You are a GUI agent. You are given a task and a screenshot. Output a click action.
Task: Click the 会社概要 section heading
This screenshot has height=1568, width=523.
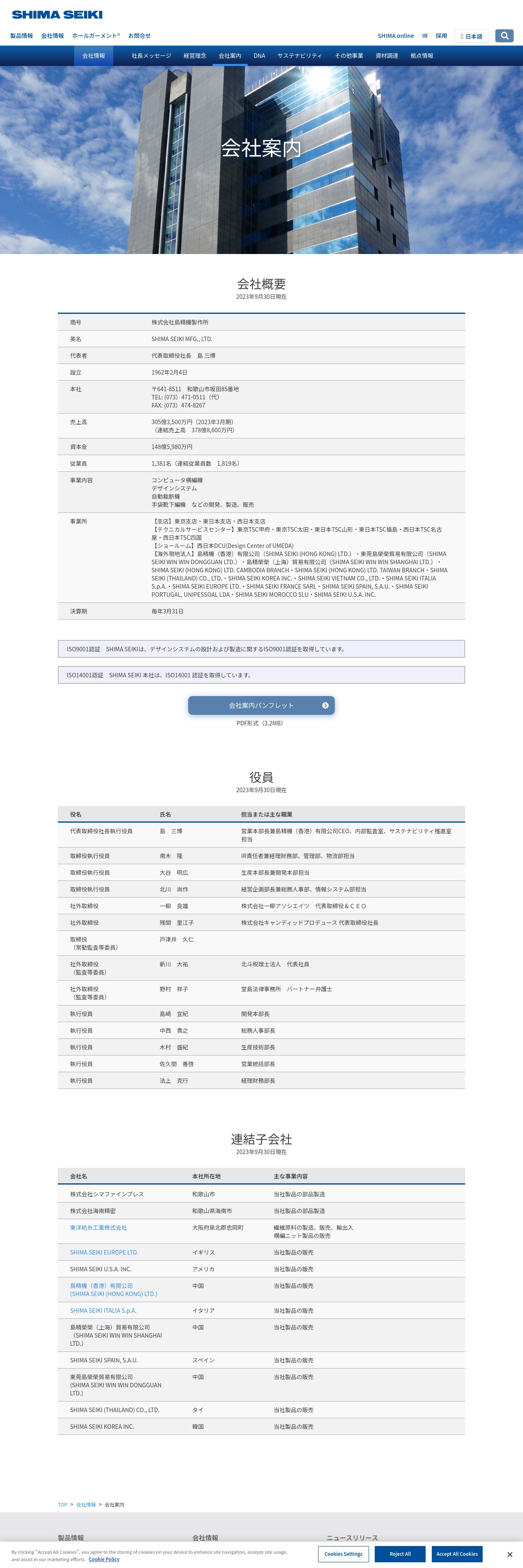tap(261, 284)
